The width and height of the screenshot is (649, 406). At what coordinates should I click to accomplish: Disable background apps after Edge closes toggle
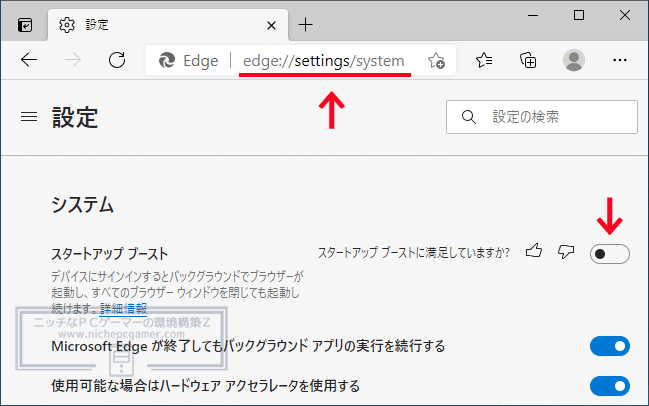(x=610, y=346)
